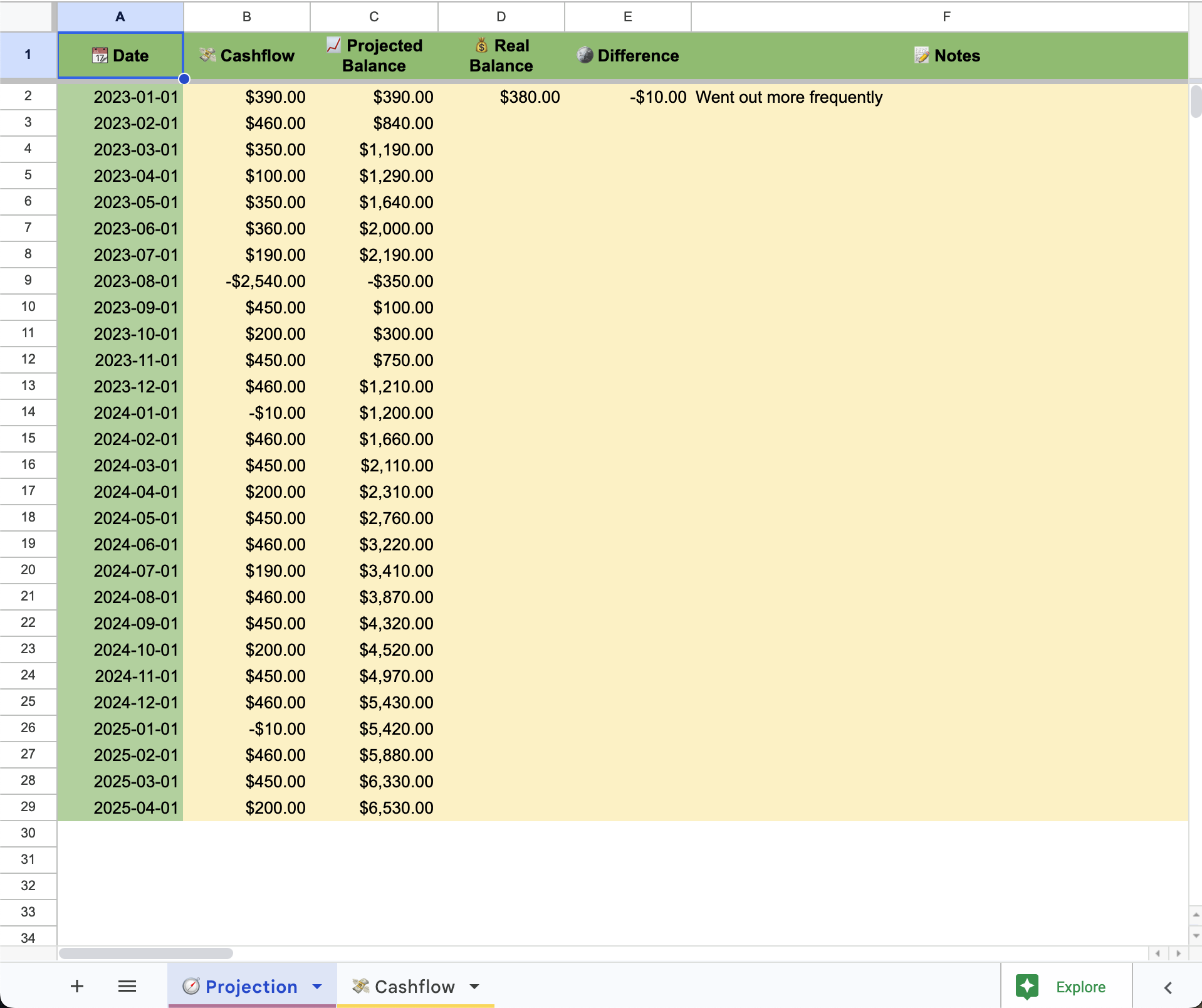
Task: Click the horizontal scrollbar thumb
Action: (145, 953)
